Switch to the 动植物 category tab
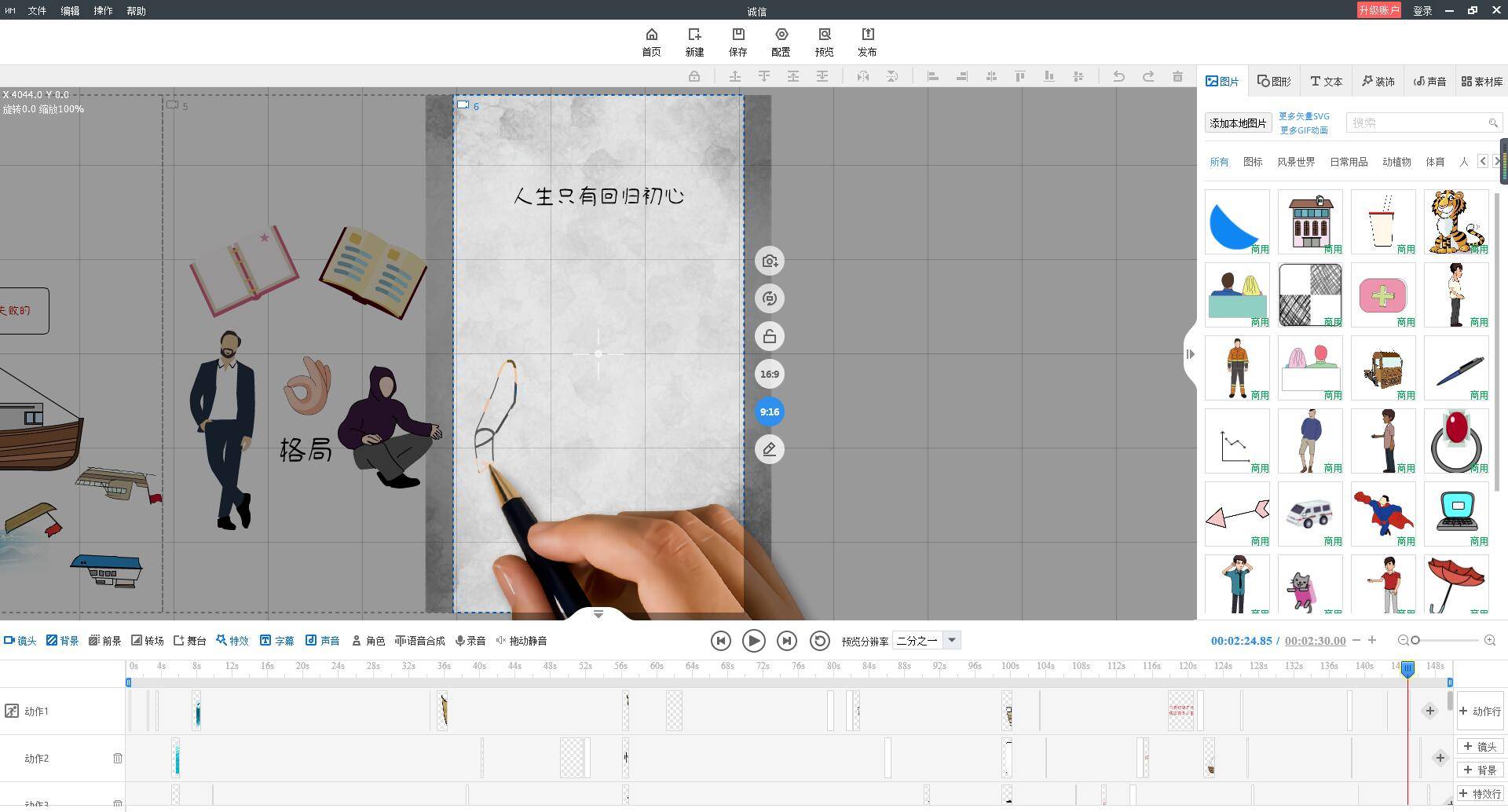The width and height of the screenshot is (1508, 812). pyautogui.click(x=1396, y=162)
